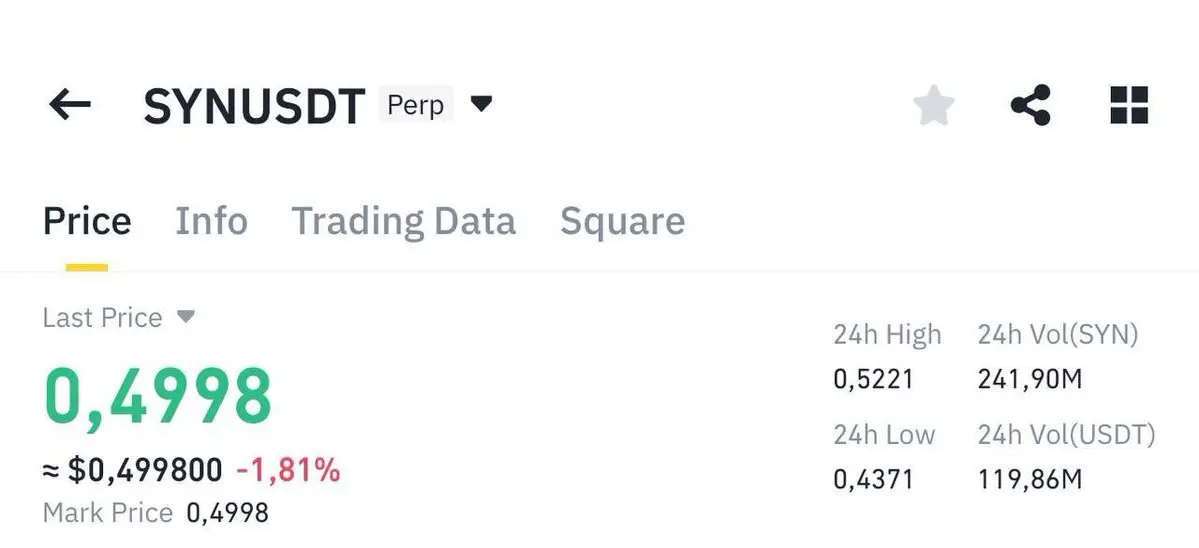Click the 24h Low value 0,4371
This screenshot has height=548, width=1199.
[x=873, y=480]
